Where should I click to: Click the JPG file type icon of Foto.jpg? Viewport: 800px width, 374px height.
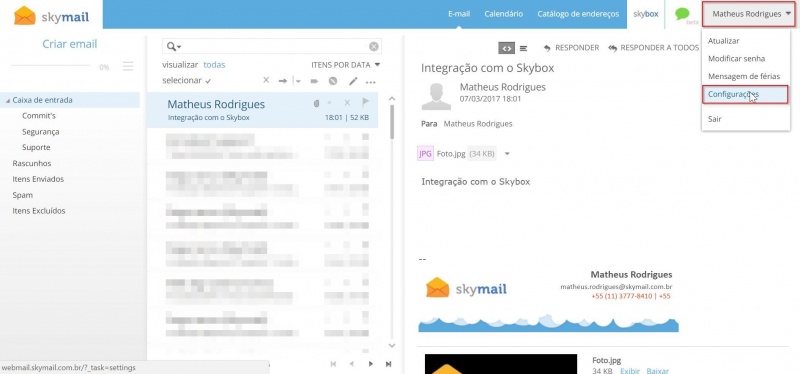coord(425,154)
